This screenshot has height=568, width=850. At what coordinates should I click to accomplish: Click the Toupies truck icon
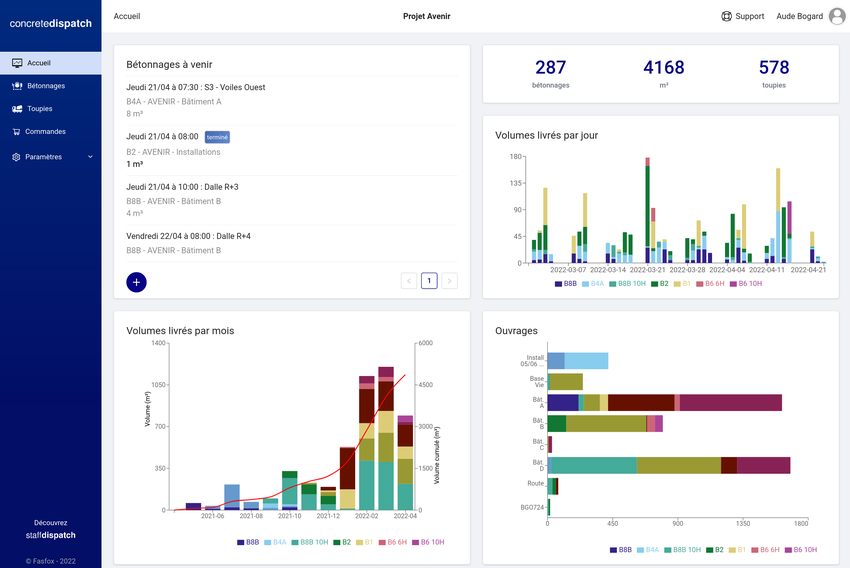pos(17,109)
